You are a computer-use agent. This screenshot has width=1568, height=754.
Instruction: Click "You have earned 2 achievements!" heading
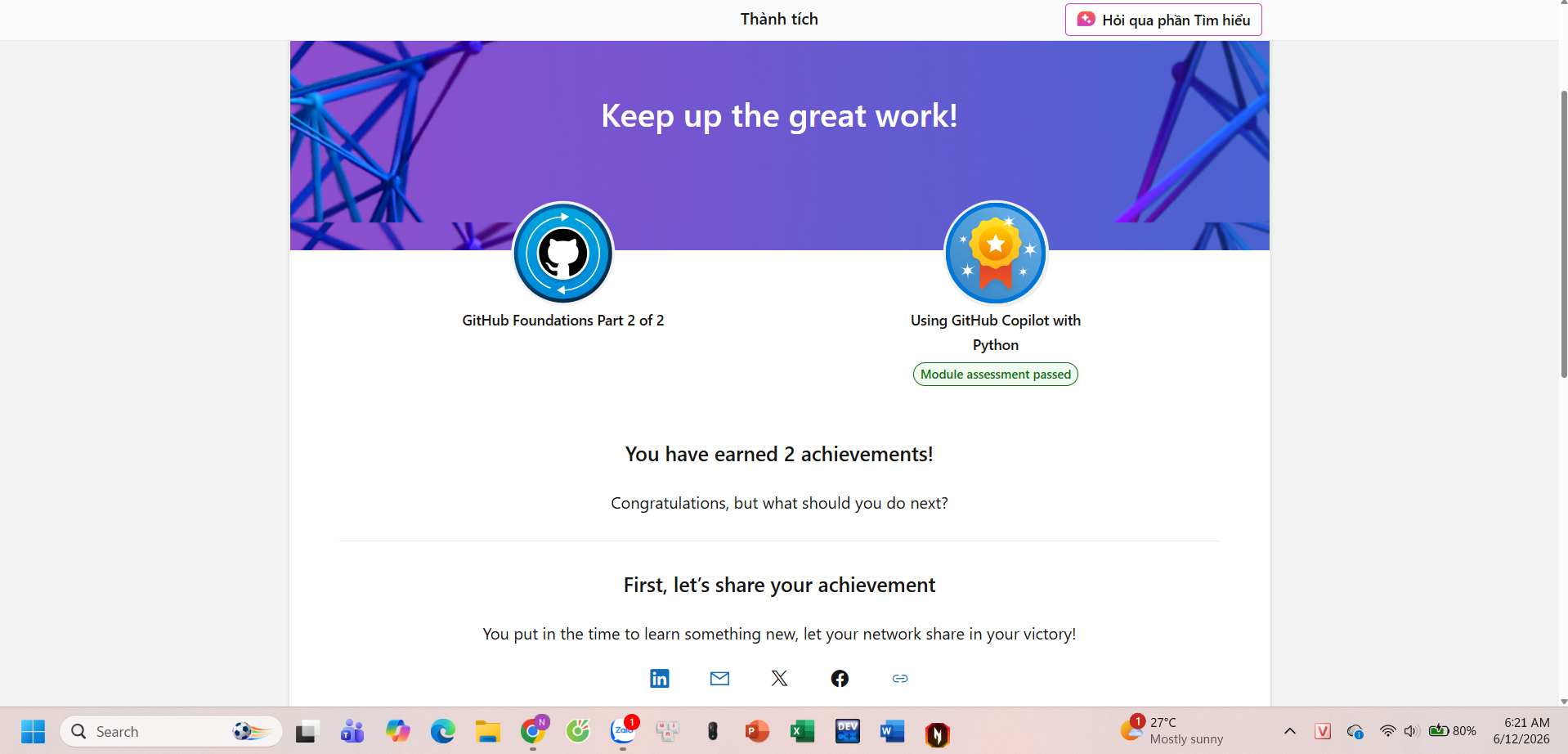(x=779, y=455)
